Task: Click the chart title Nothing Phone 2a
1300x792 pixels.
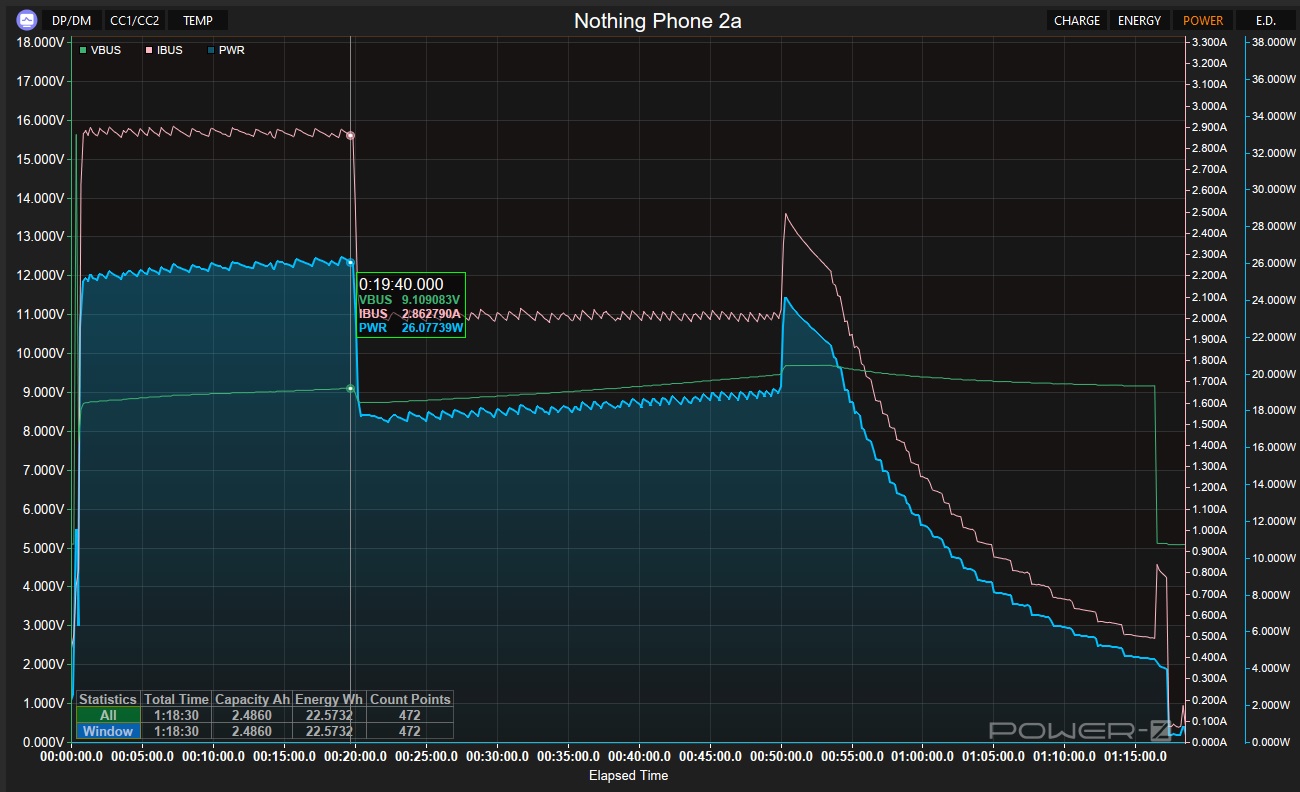Action: coord(658,21)
